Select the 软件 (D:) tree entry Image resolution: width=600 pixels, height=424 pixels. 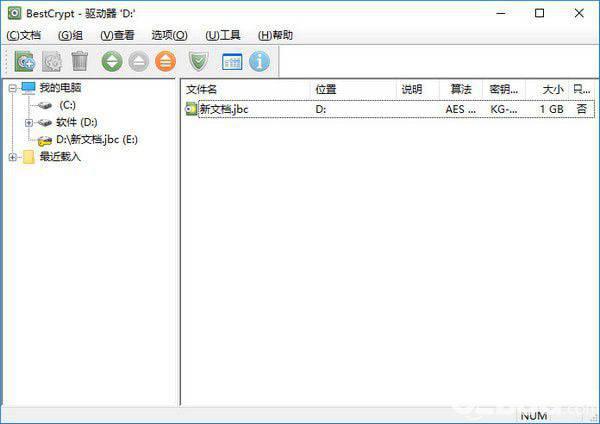coord(77,122)
